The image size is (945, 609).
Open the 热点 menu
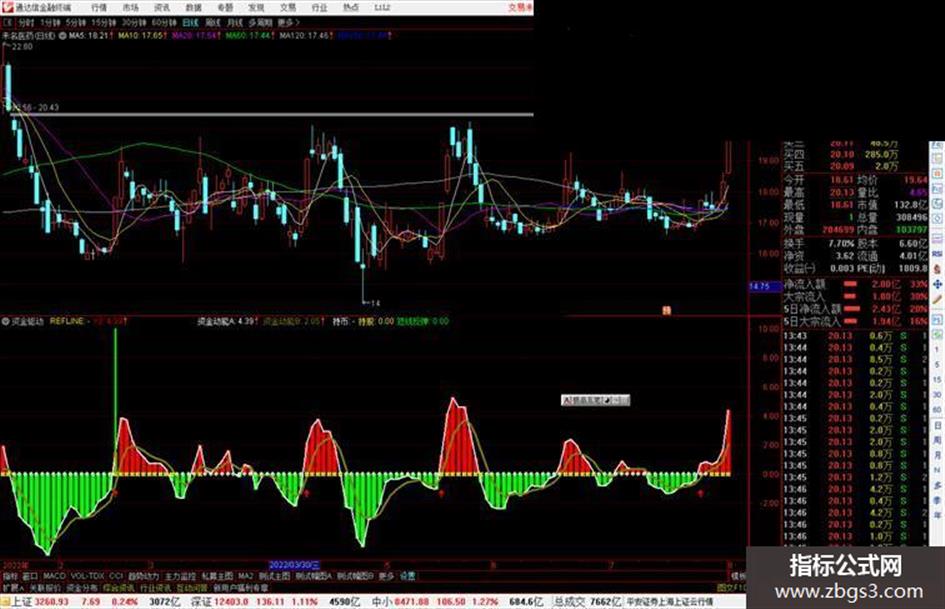pos(350,7)
